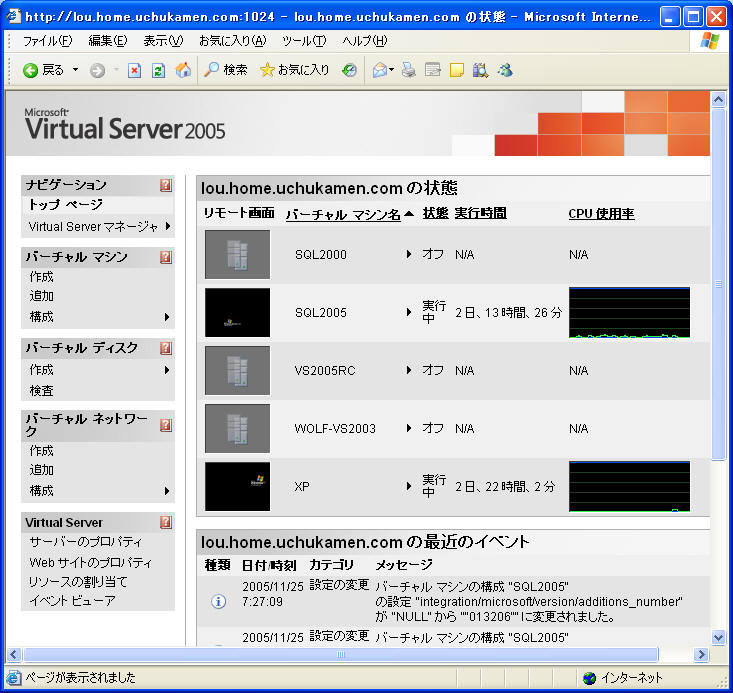Open SQL2005 remote screen thumbnail
The height and width of the screenshot is (693, 733).
237,312
